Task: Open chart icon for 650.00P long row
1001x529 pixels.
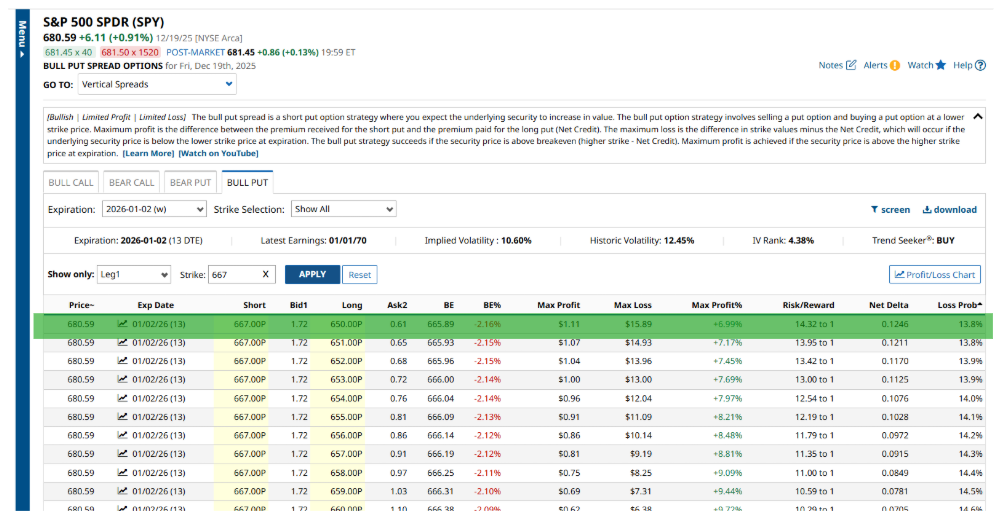Action: [x=122, y=324]
